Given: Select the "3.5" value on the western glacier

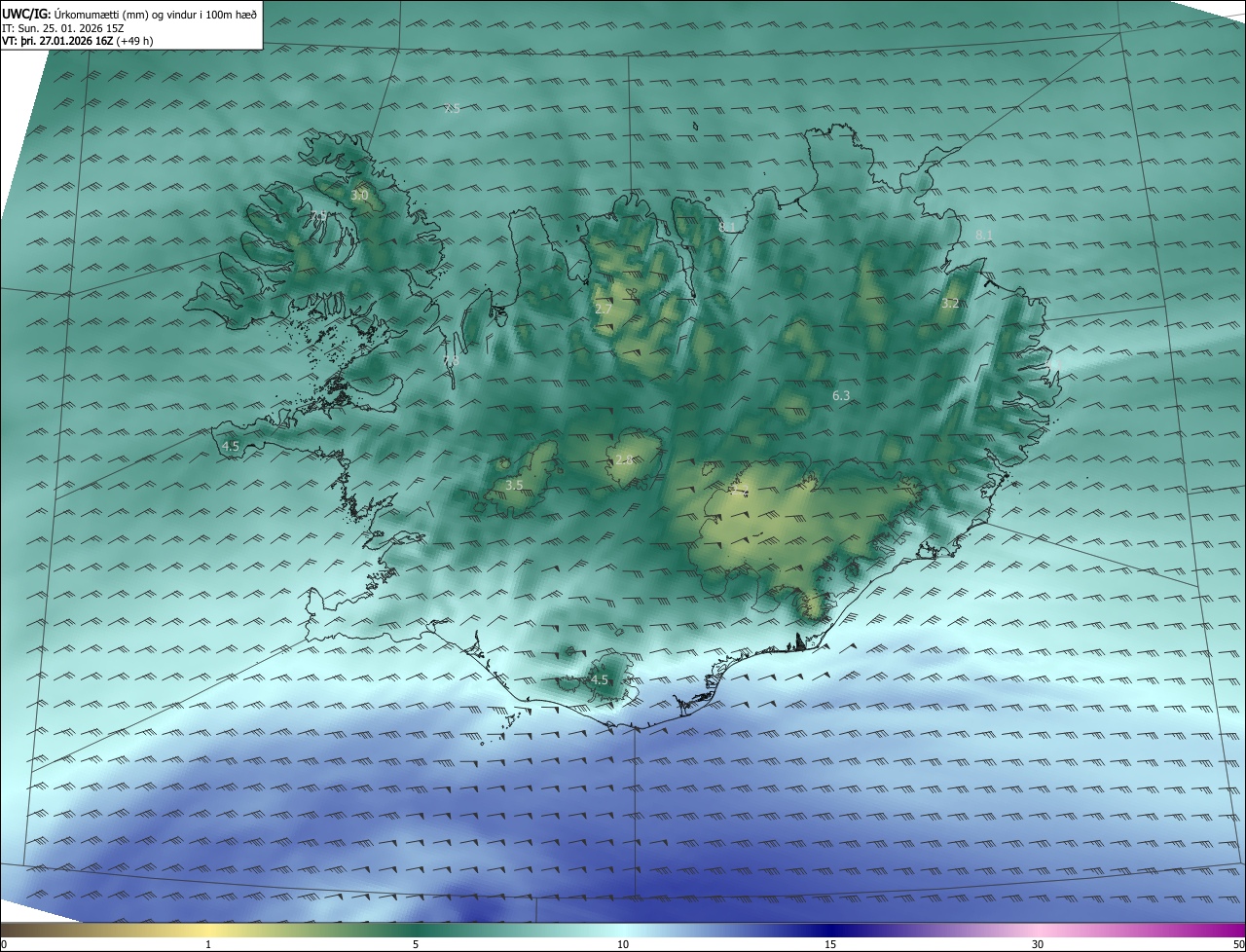Looking at the screenshot, I should click(514, 485).
